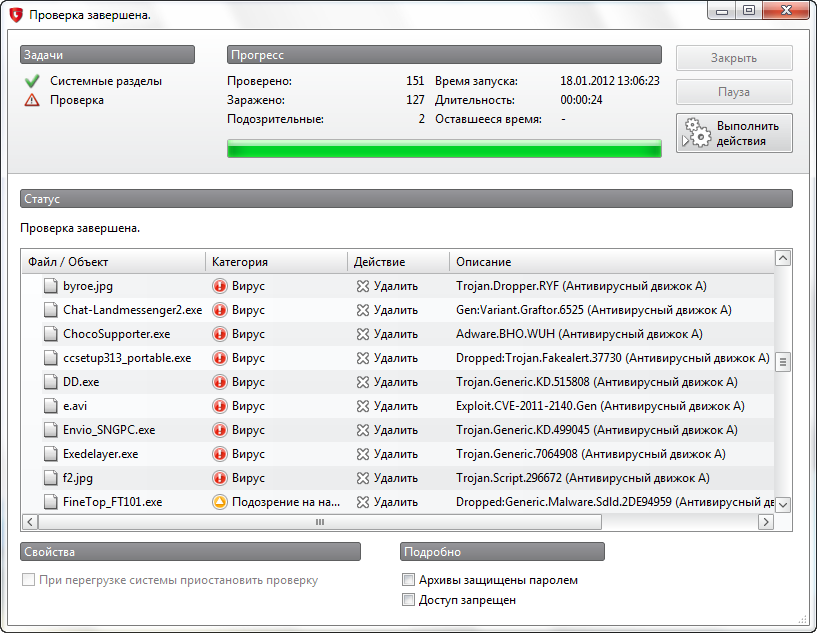Click the orange suspicion icon in FineTop_FT101.exe row

pyautogui.click(x=220, y=501)
